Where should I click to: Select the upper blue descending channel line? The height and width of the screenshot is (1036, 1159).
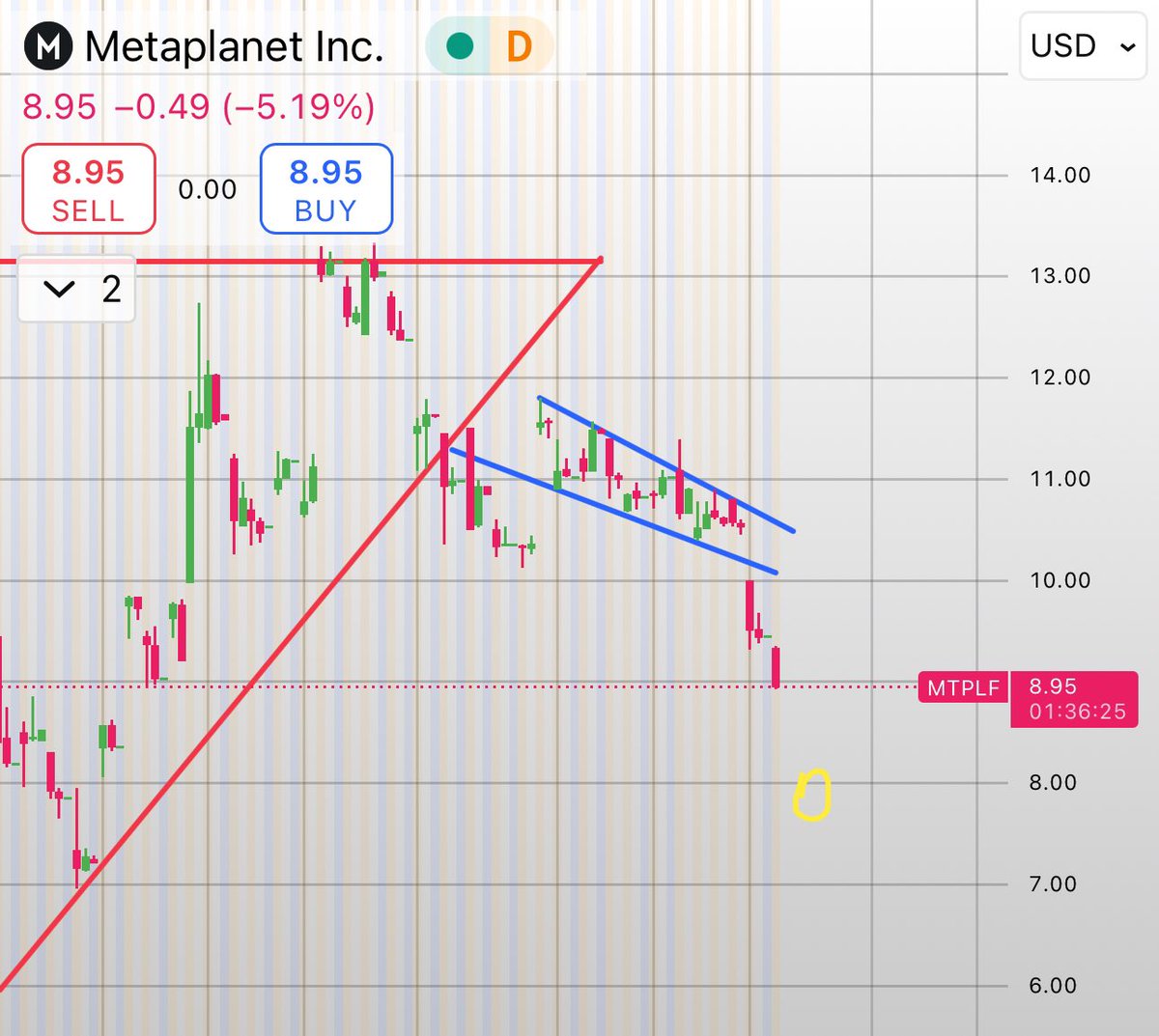666,464
